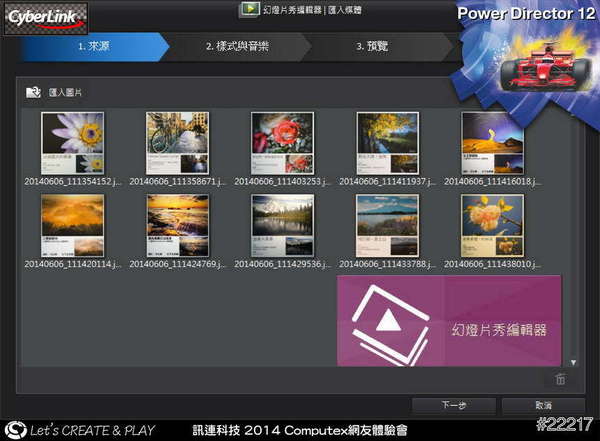Select thumbnail 20140606_111420114 golden clouds
600x441 pixels.
[x=73, y=225]
